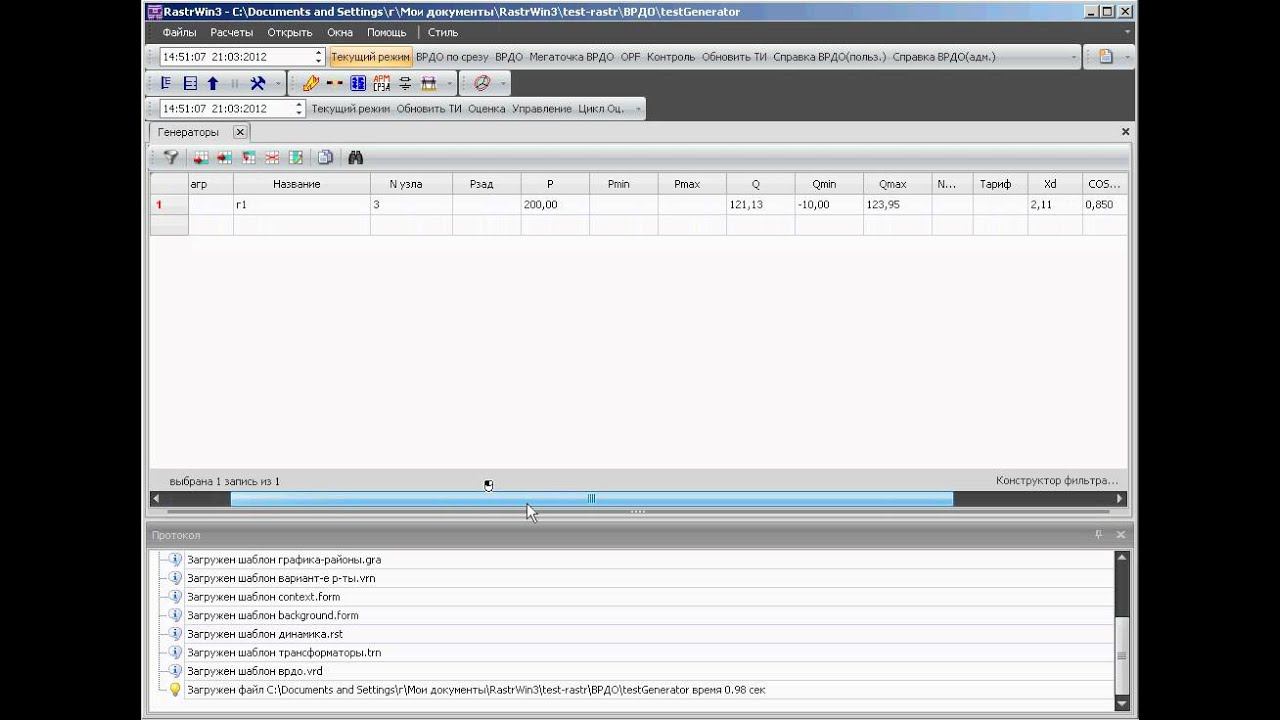Screen dimensions: 1280x720
Task: Expand dropdown arrow next to circular graph icon
Action: [x=502, y=84]
